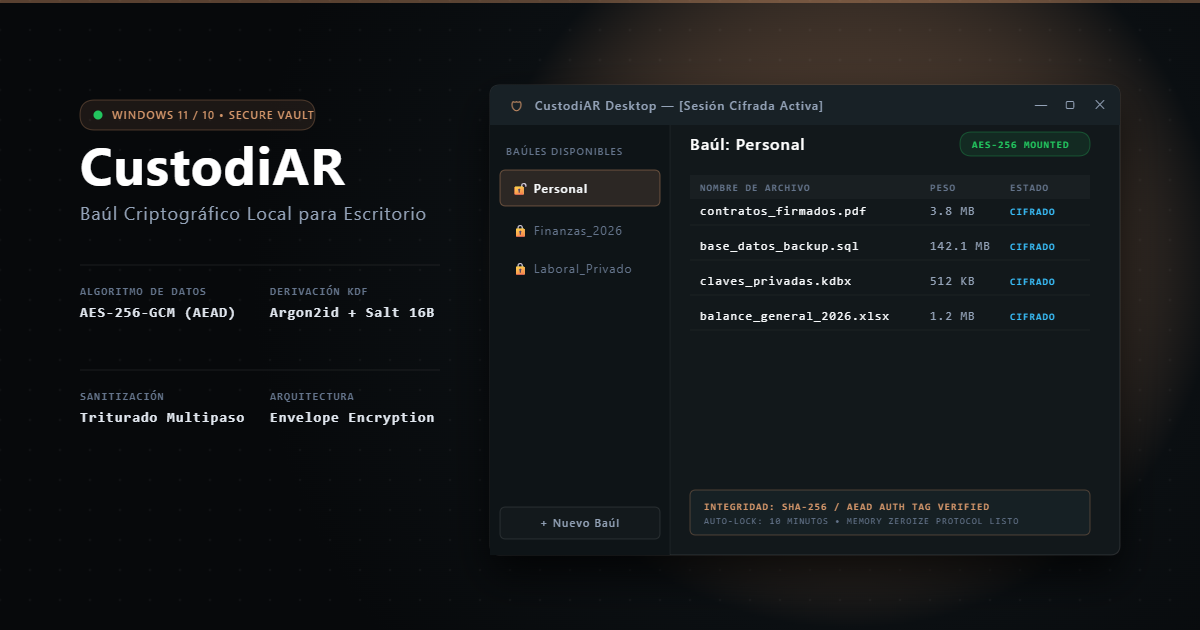Click CIFRADO status of base_datos_backup.sql
Viewport: 1200px width, 630px height.
[x=1032, y=247]
